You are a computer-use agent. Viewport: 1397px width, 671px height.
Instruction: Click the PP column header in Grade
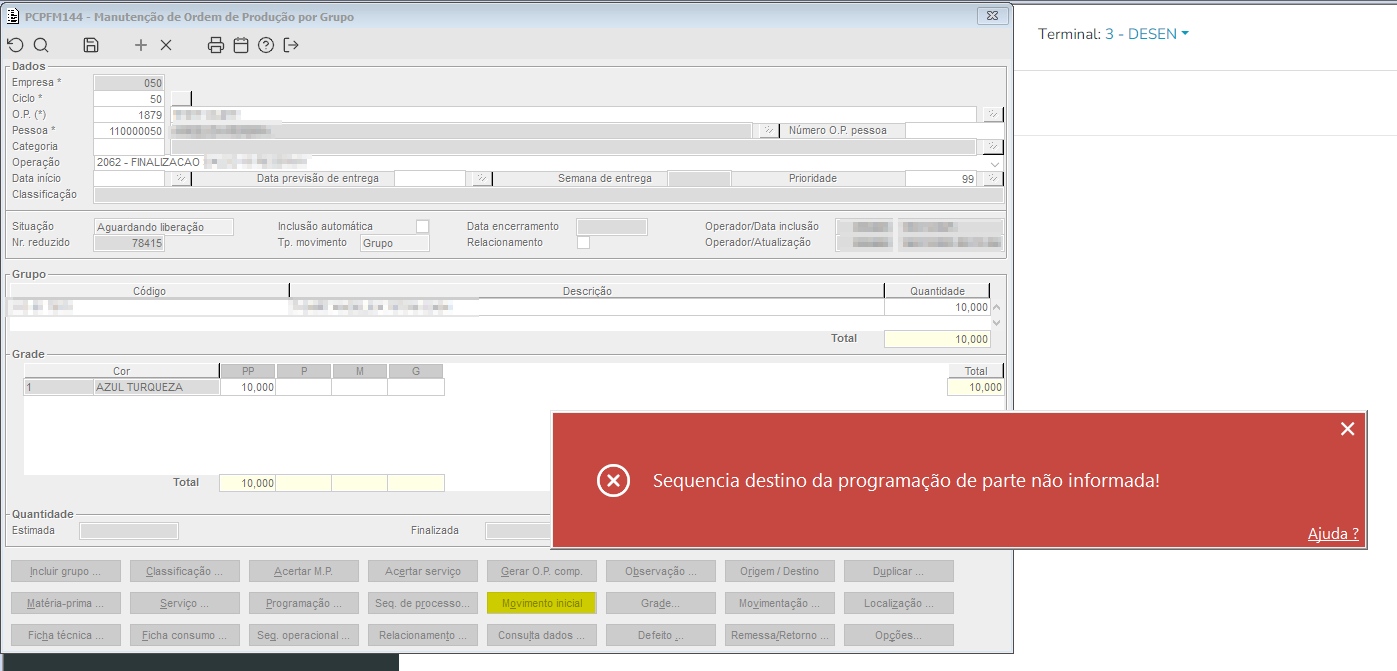(x=248, y=371)
